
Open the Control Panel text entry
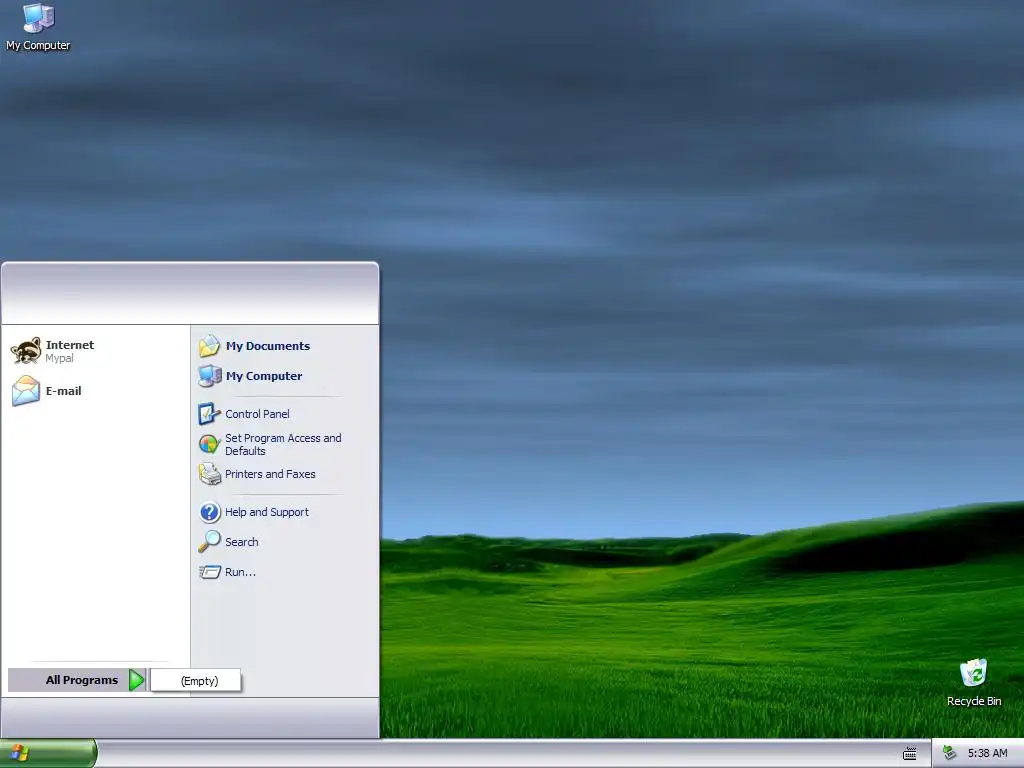(257, 413)
